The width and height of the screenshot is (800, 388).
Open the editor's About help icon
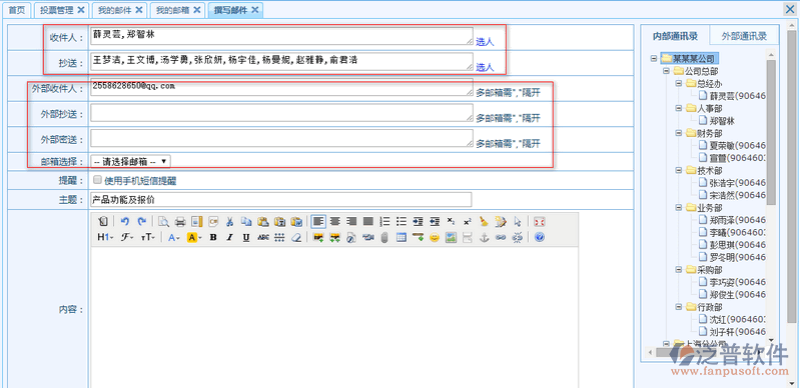pyautogui.click(x=539, y=237)
